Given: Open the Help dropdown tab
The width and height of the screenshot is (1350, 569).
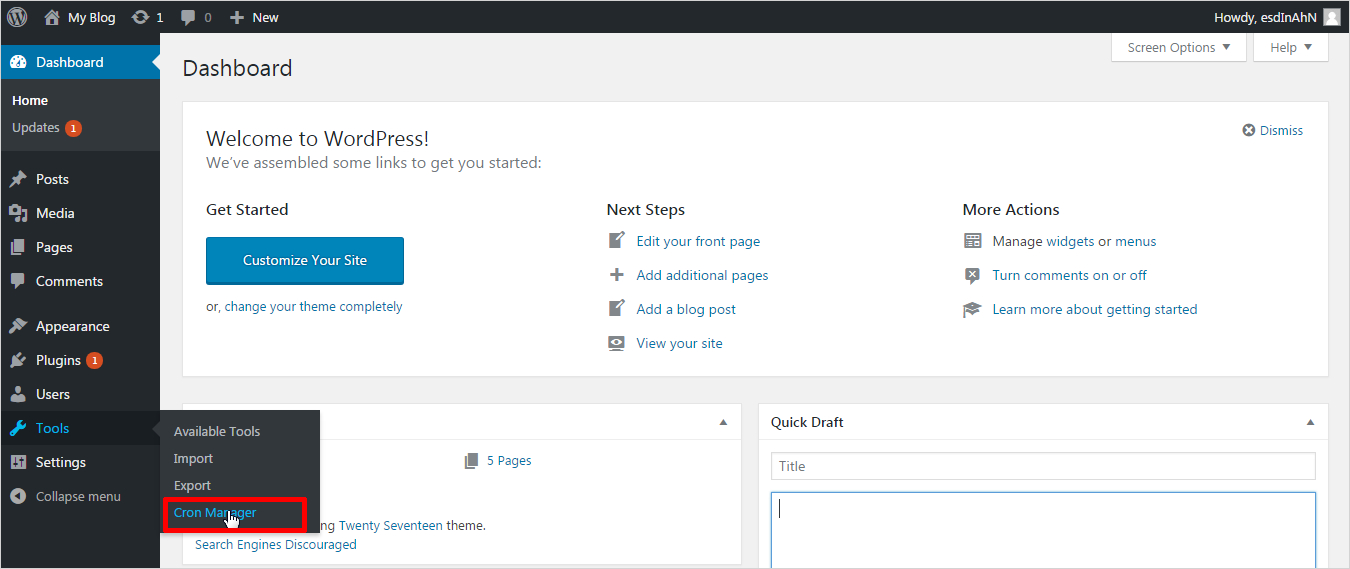Looking at the screenshot, I should point(1290,47).
